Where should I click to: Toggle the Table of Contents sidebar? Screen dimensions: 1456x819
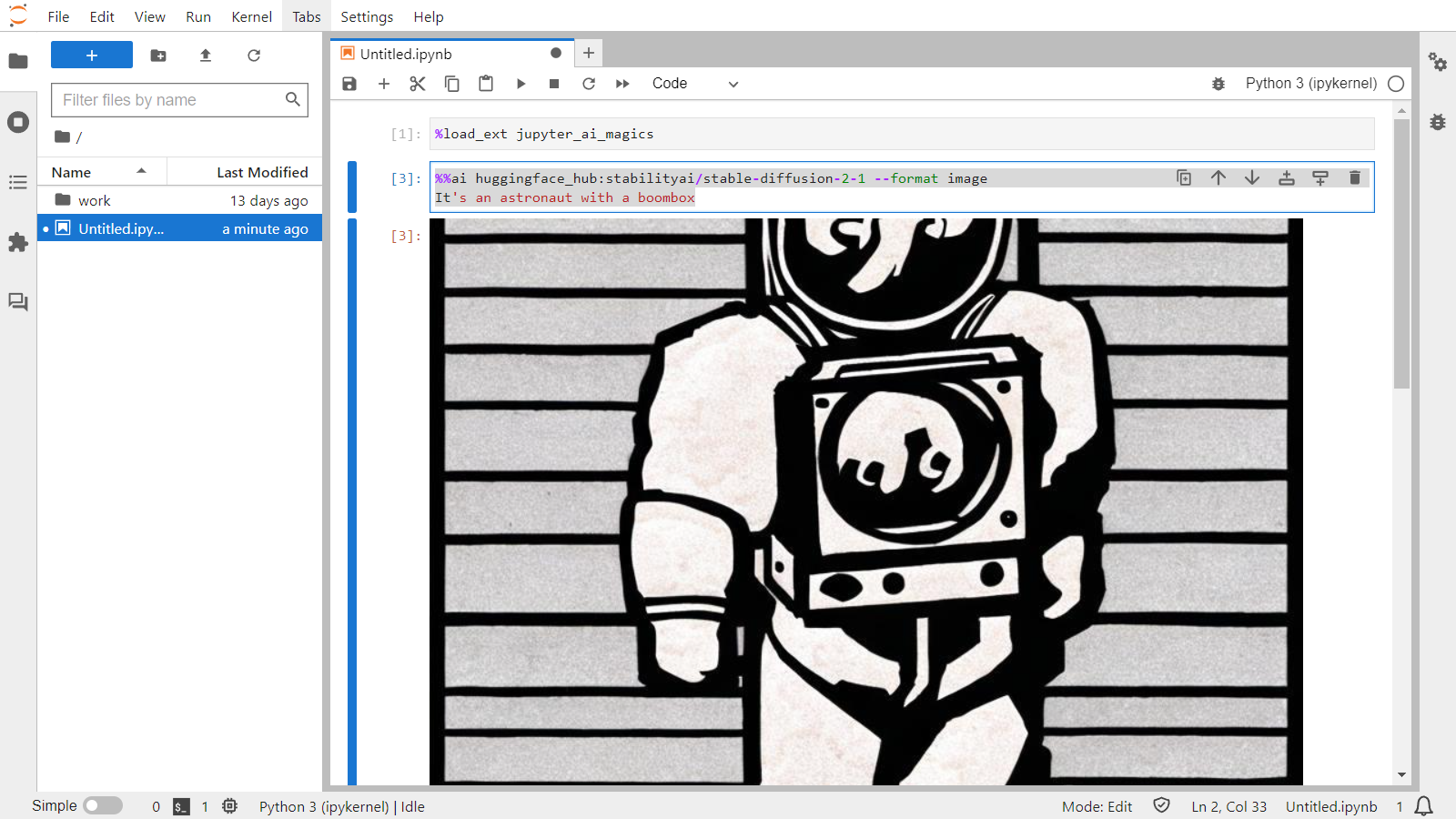click(18, 182)
